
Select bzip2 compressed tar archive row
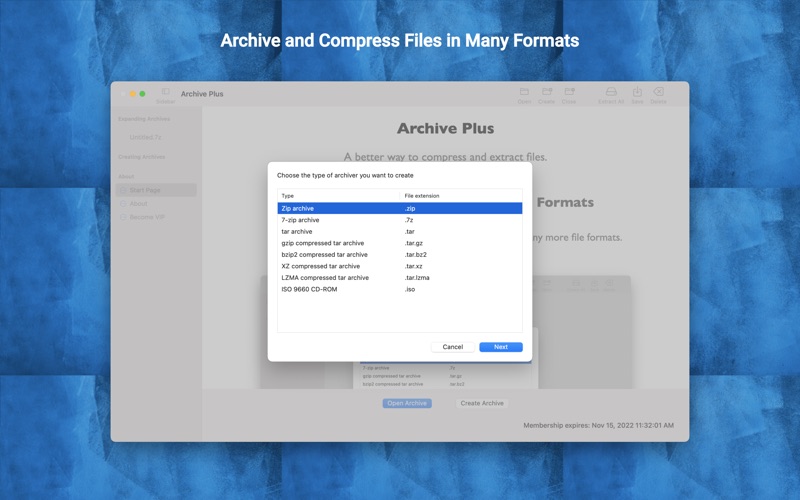point(399,255)
